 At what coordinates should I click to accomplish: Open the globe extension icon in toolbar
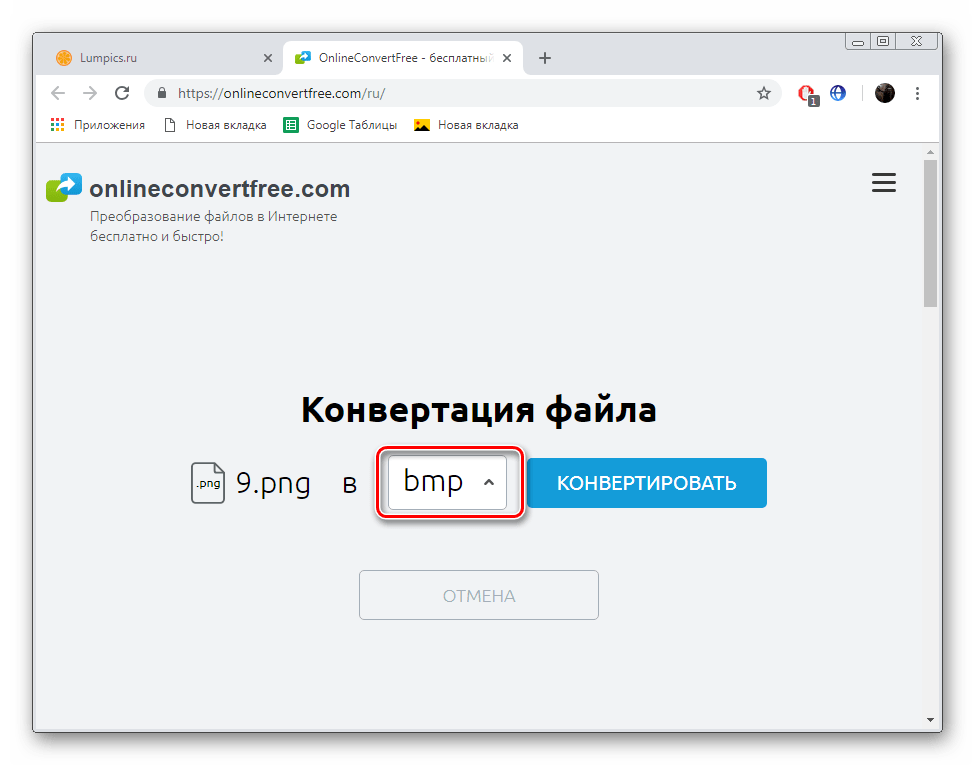(x=838, y=93)
